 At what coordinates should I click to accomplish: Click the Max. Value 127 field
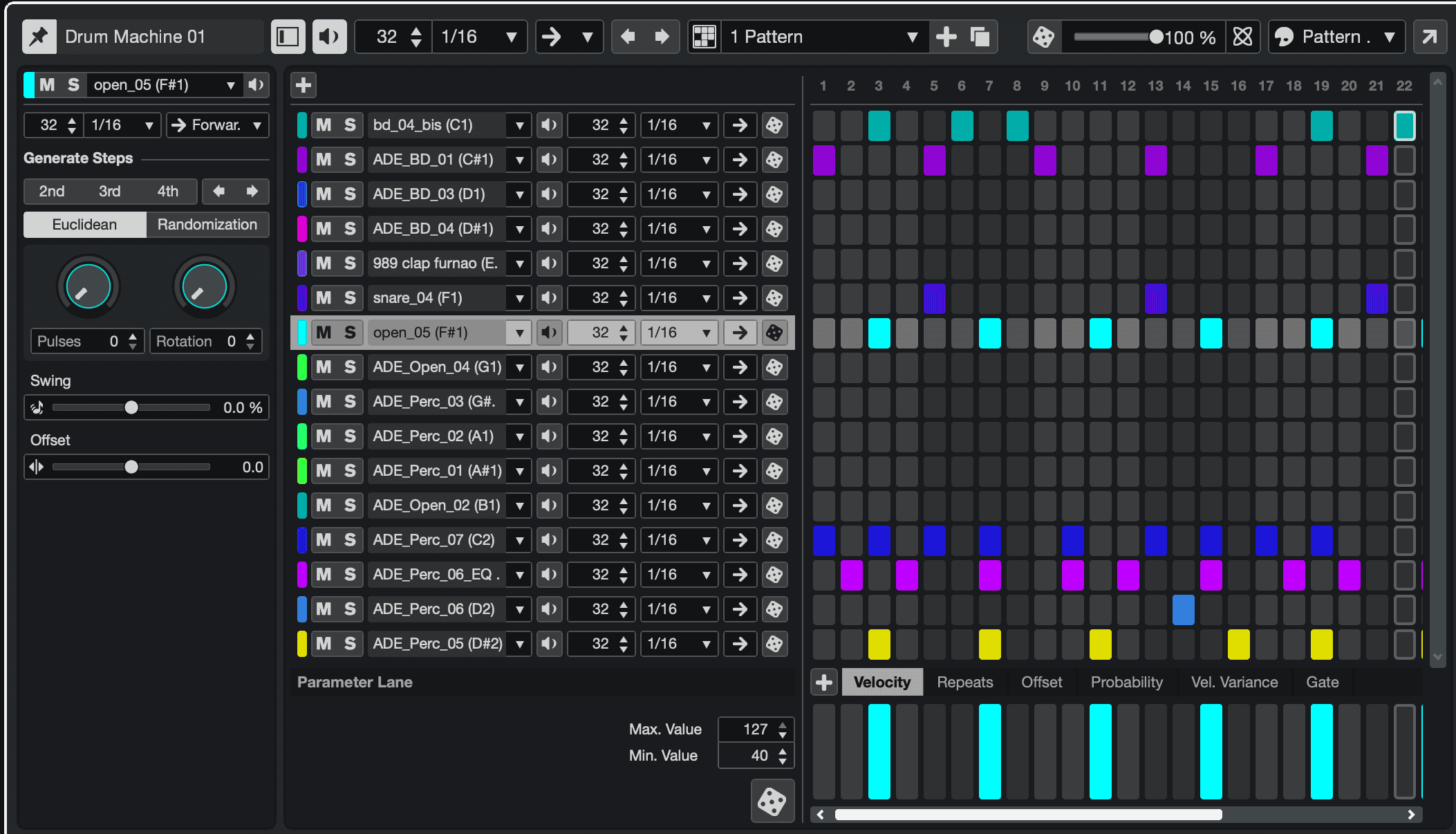756,730
